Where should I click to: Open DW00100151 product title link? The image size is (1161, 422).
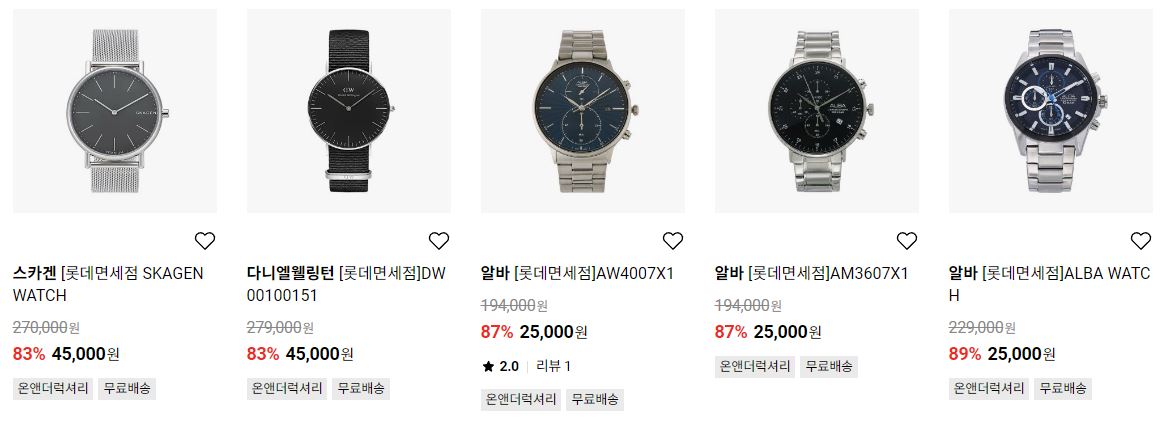click(347, 284)
